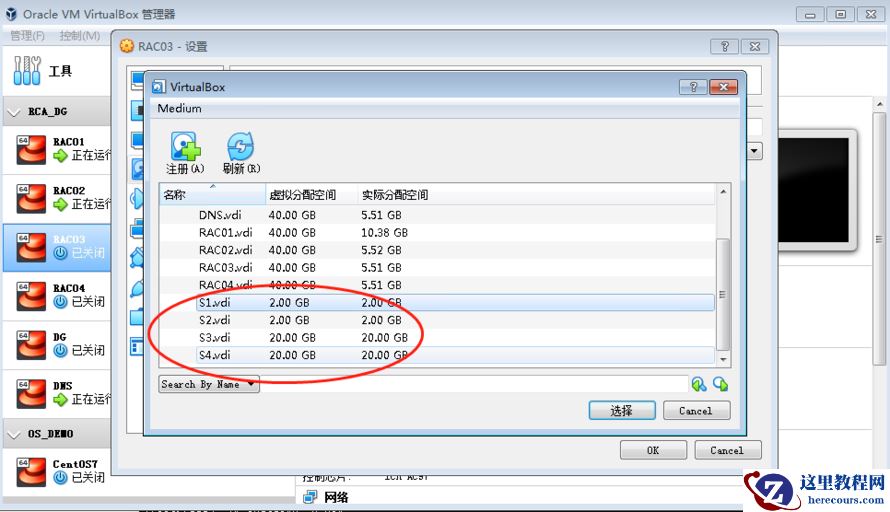Click the help button in VirtualBox dialog

[693, 87]
